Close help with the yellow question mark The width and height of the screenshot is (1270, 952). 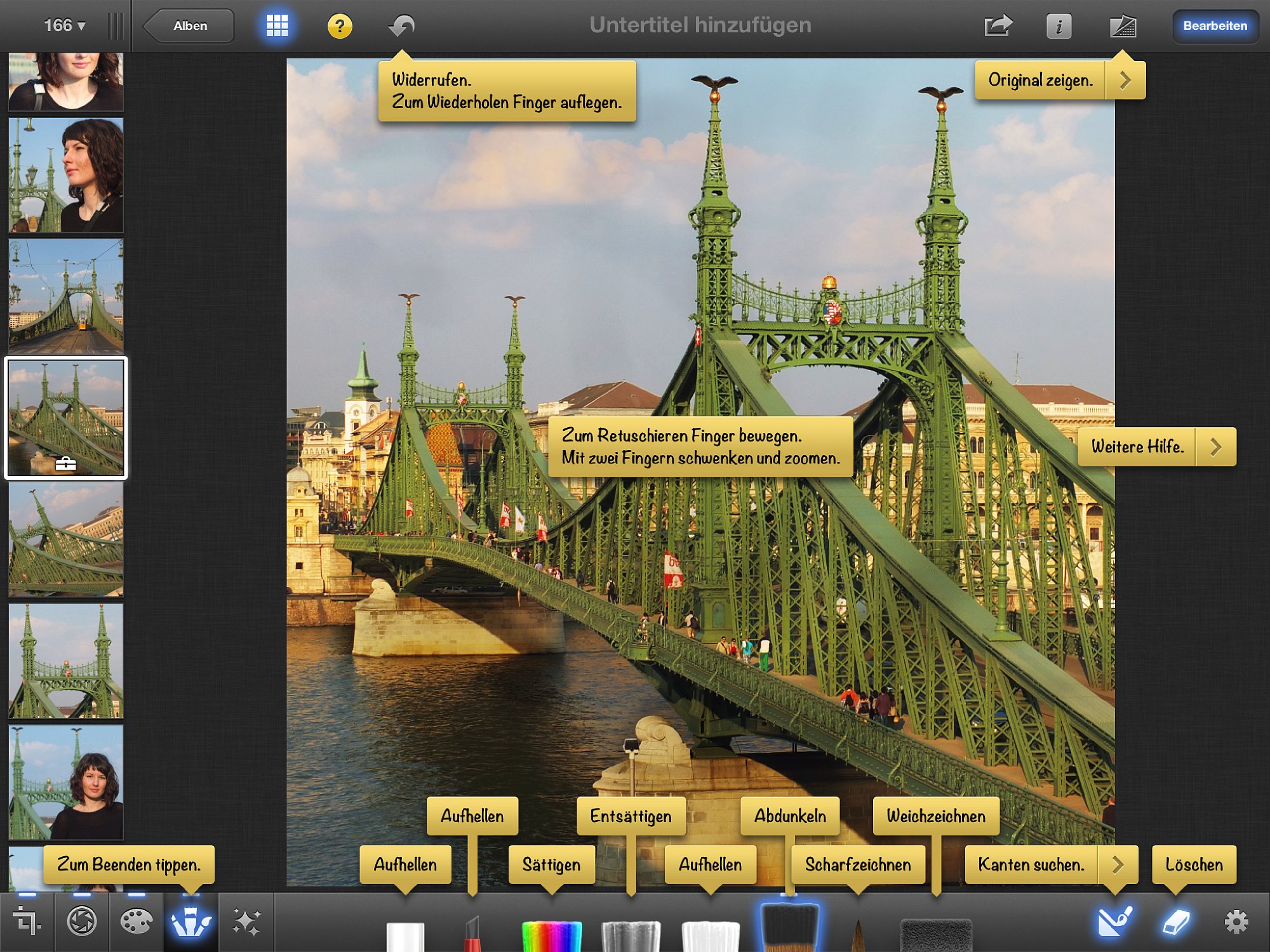click(x=340, y=26)
